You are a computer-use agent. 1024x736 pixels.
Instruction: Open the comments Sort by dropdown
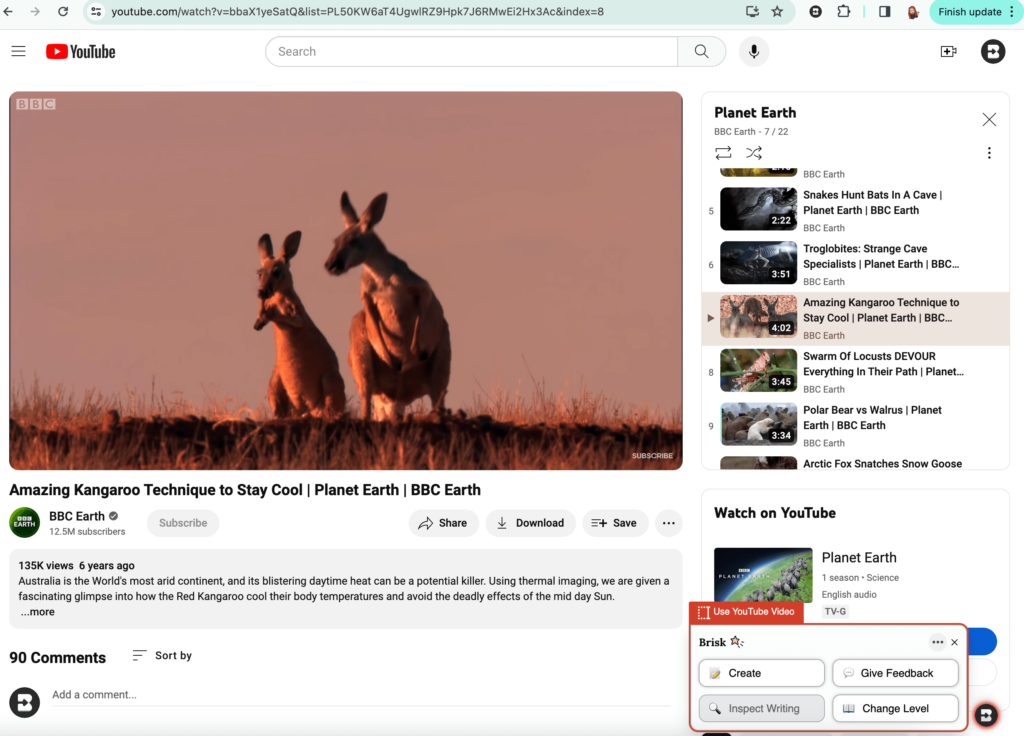click(x=161, y=655)
